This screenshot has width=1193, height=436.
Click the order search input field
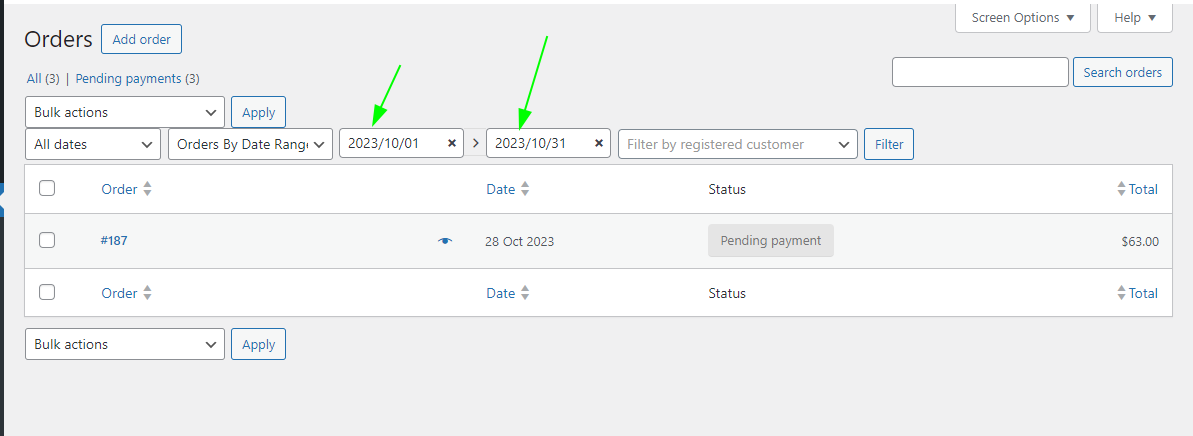click(980, 72)
